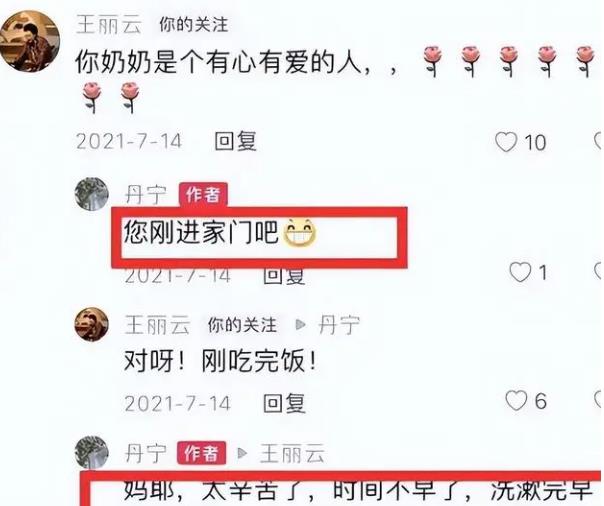The width and height of the screenshot is (604, 506).
Task: Open 王丽云's large profile avatar at top
Action: (30, 41)
